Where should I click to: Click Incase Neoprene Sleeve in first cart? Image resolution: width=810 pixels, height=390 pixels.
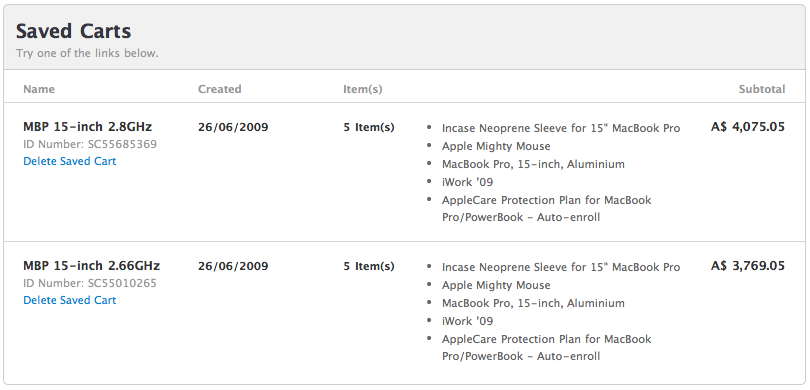point(561,128)
